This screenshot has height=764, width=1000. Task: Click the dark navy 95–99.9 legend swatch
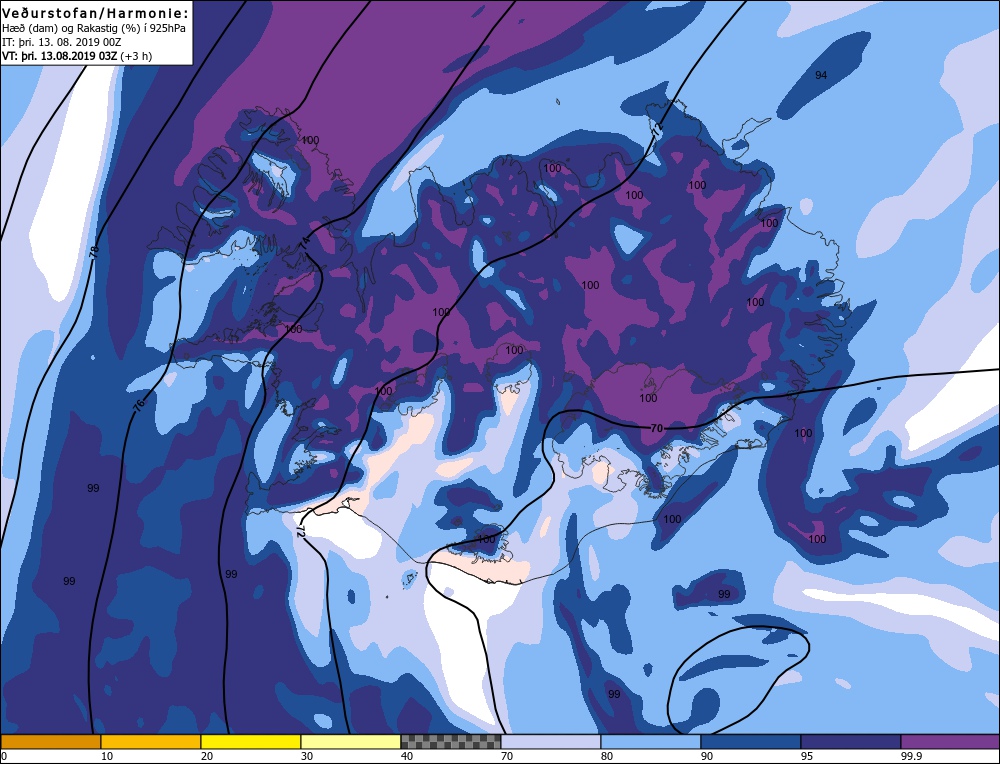(x=851, y=742)
